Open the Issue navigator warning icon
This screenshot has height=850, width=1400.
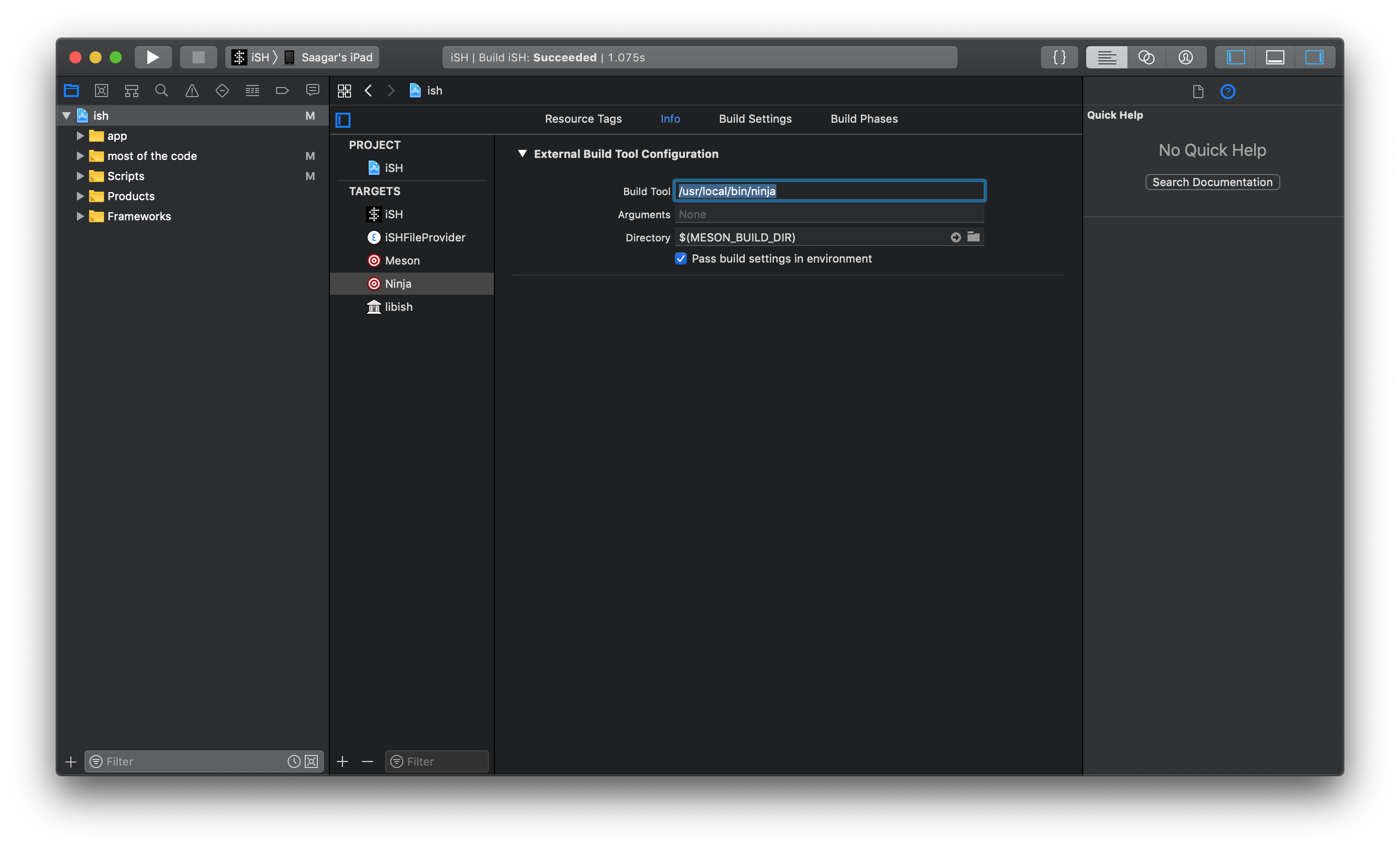tap(192, 91)
